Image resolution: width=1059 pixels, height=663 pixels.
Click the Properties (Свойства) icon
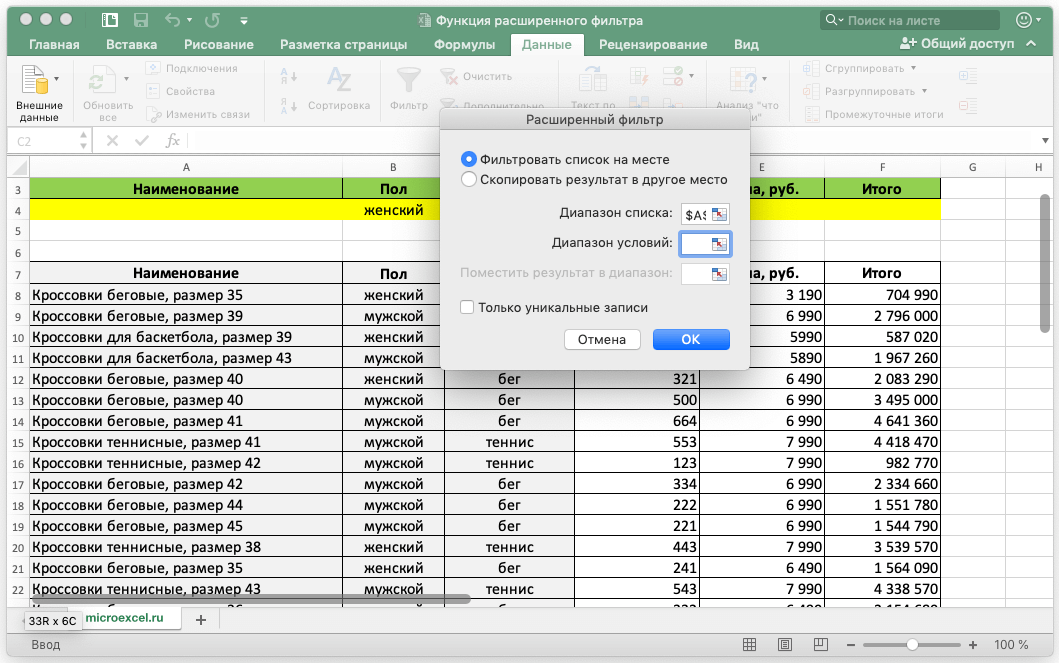click(x=153, y=91)
